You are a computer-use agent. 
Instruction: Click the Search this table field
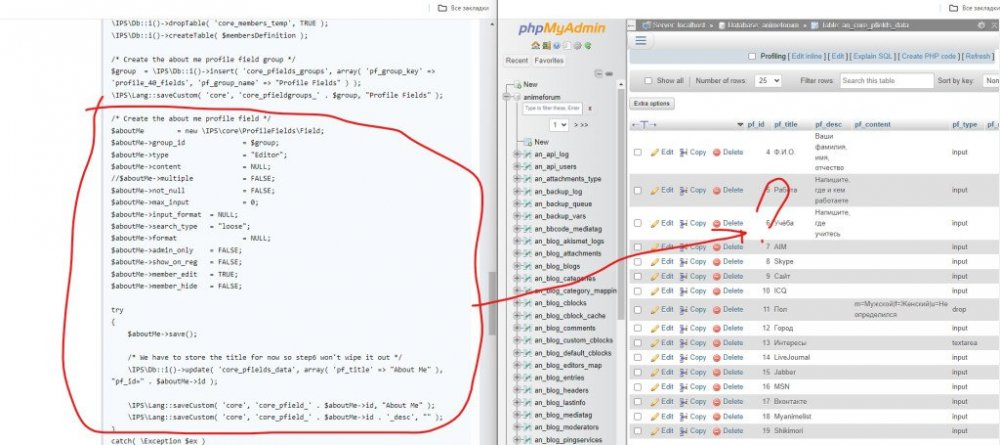pos(881,80)
